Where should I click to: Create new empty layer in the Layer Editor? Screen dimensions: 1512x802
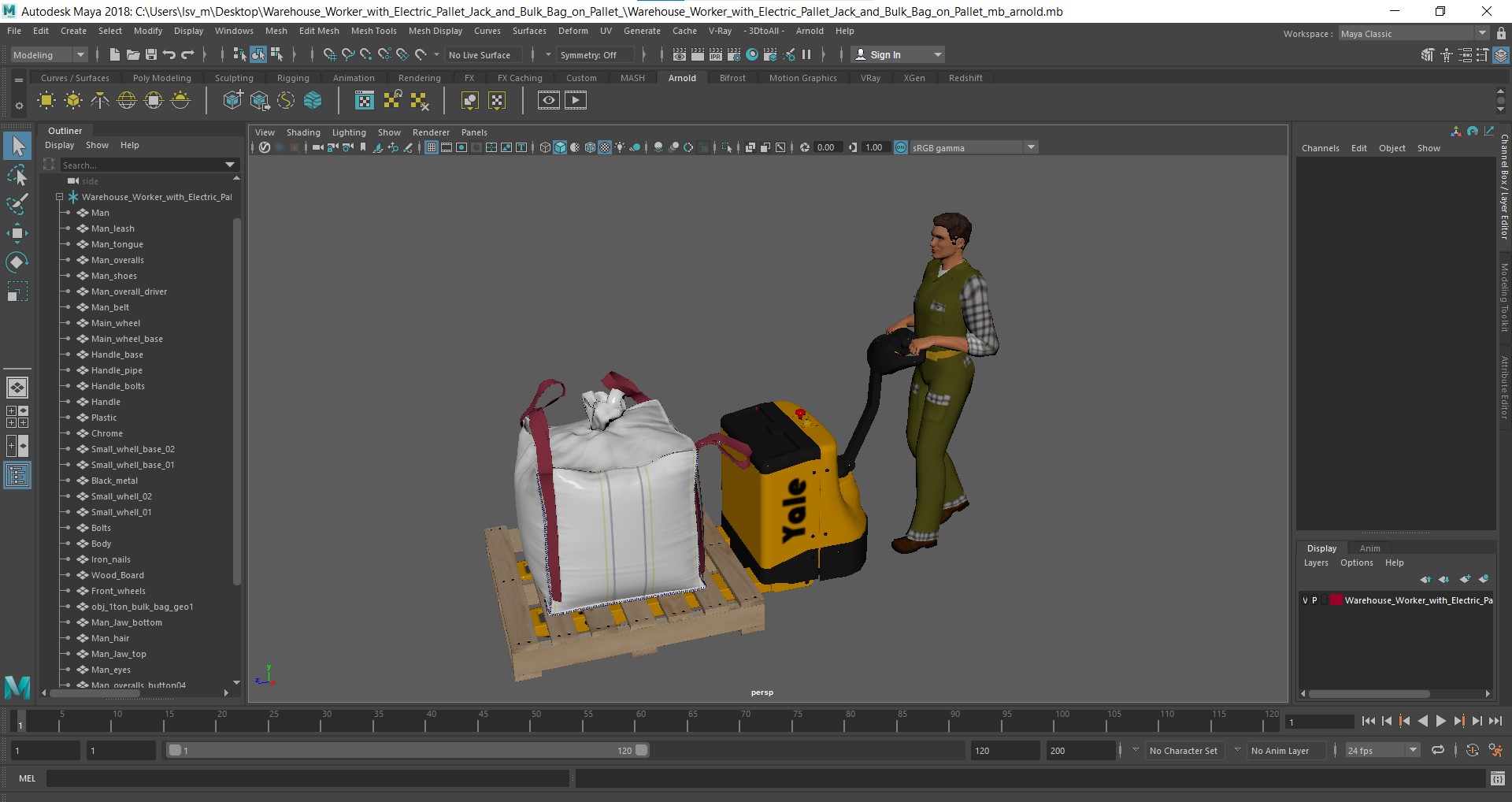(x=1465, y=579)
